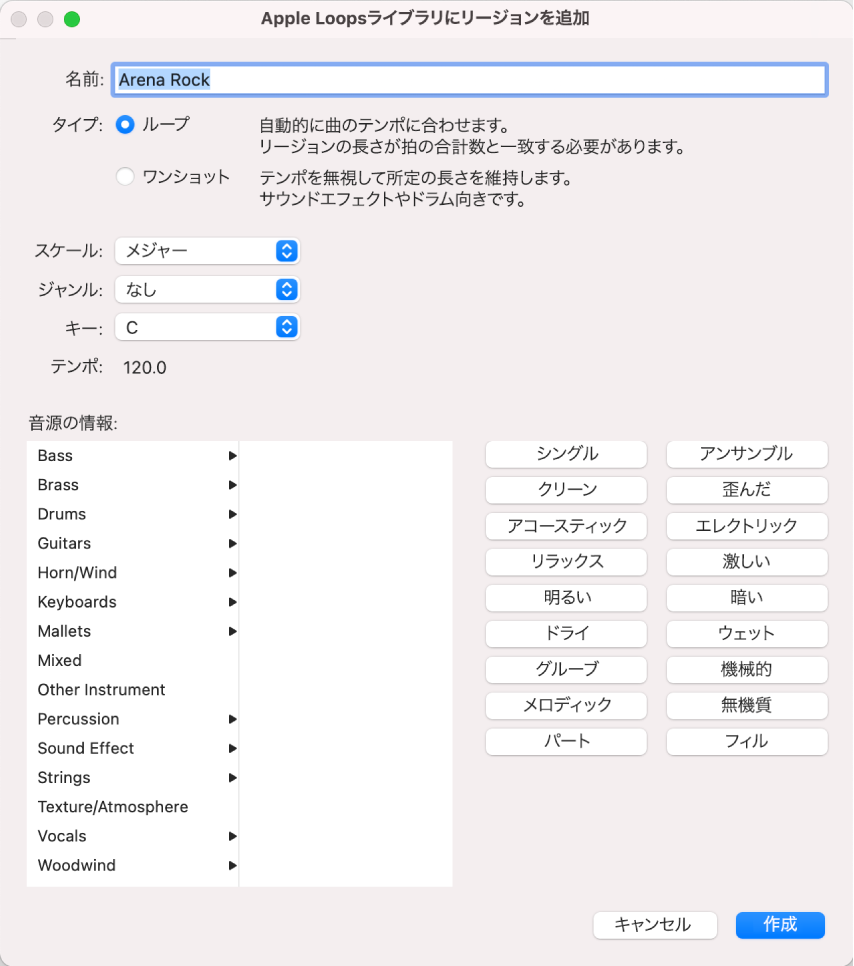This screenshot has width=854, height=966.
Task: Toggle the 激しい descriptor button
Action: click(747, 561)
